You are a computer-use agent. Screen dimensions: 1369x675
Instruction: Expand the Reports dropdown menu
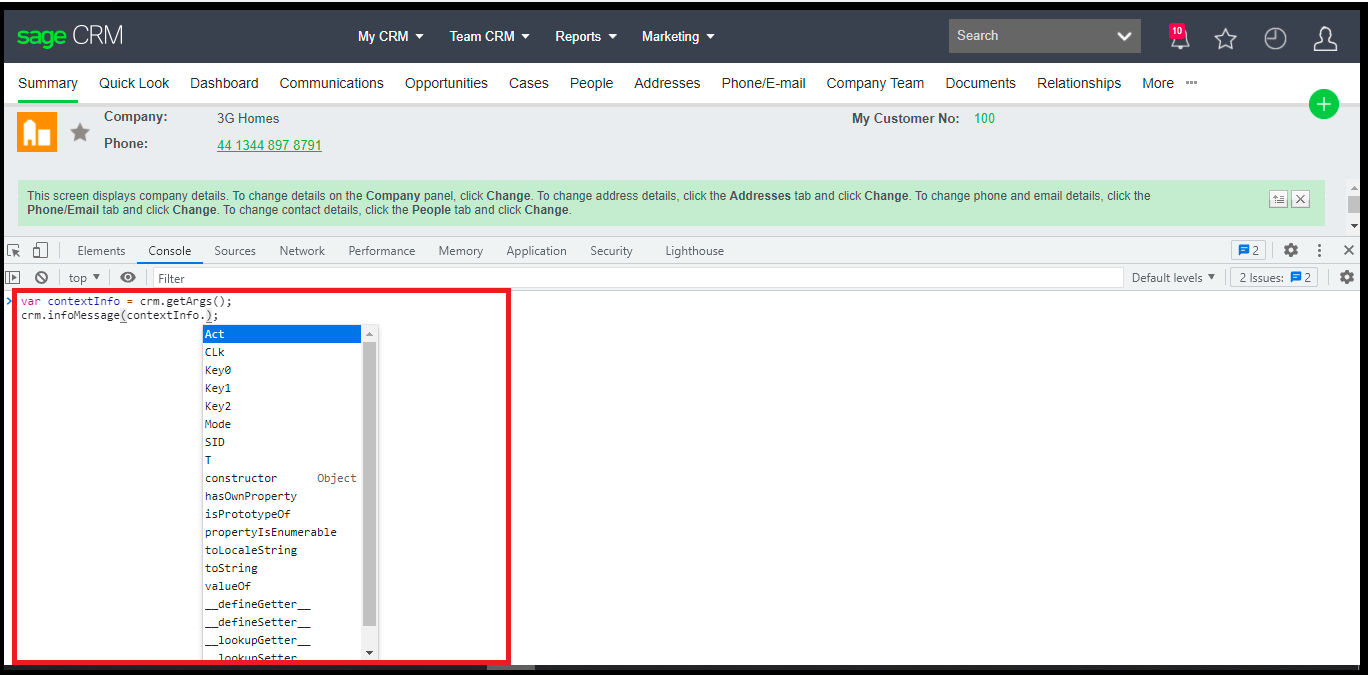pos(586,36)
